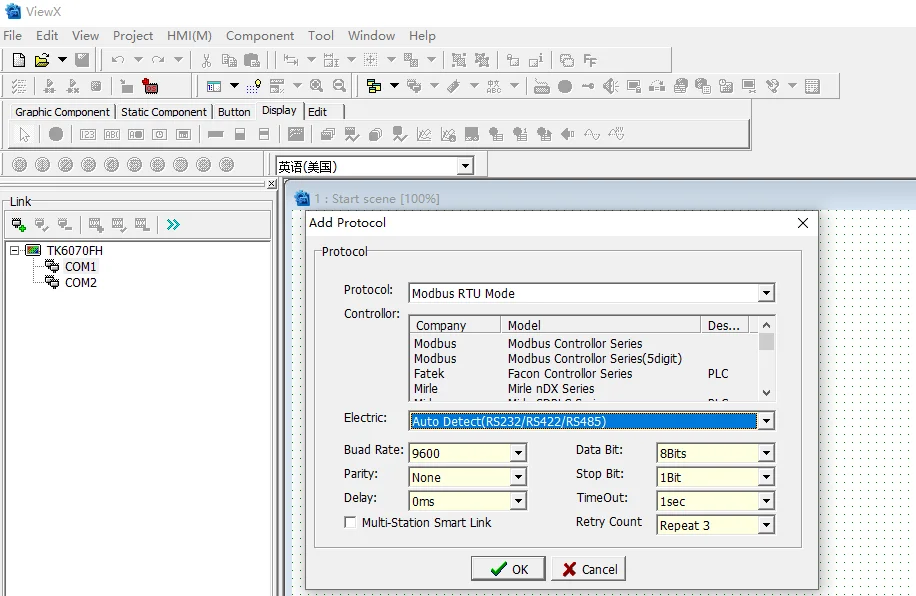Select COM2 in the Link tree
This screenshot has height=596, width=916.
point(80,282)
